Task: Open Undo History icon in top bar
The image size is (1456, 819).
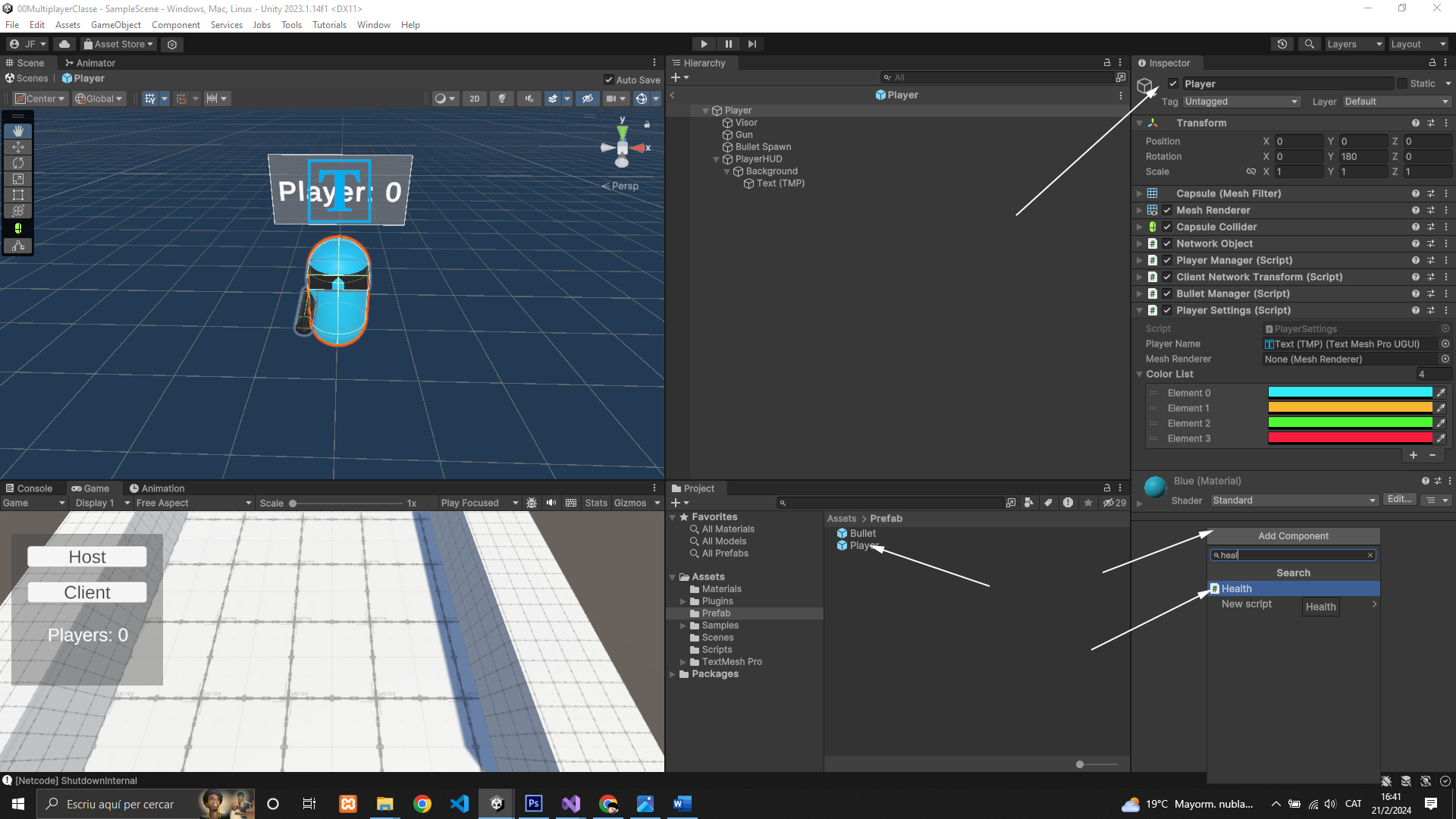Action: 1282,44
